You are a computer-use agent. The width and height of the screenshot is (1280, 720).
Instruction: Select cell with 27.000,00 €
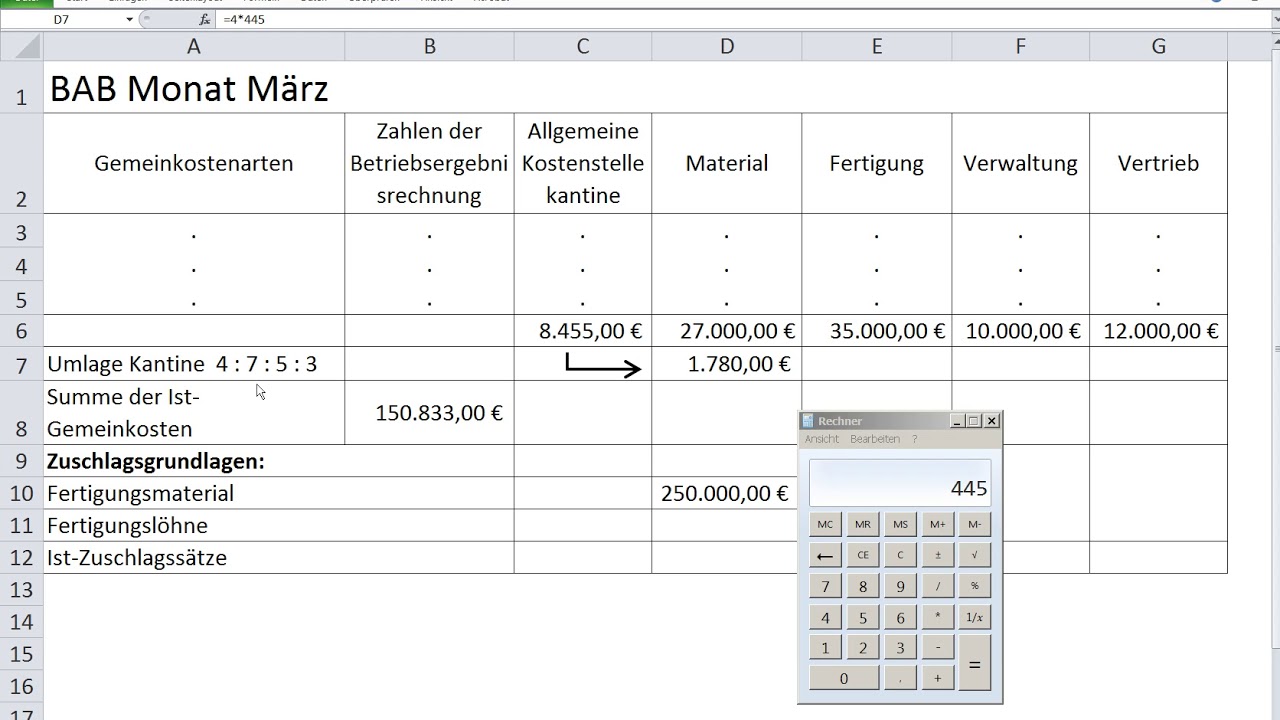pyautogui.click(x=727, y=331)
